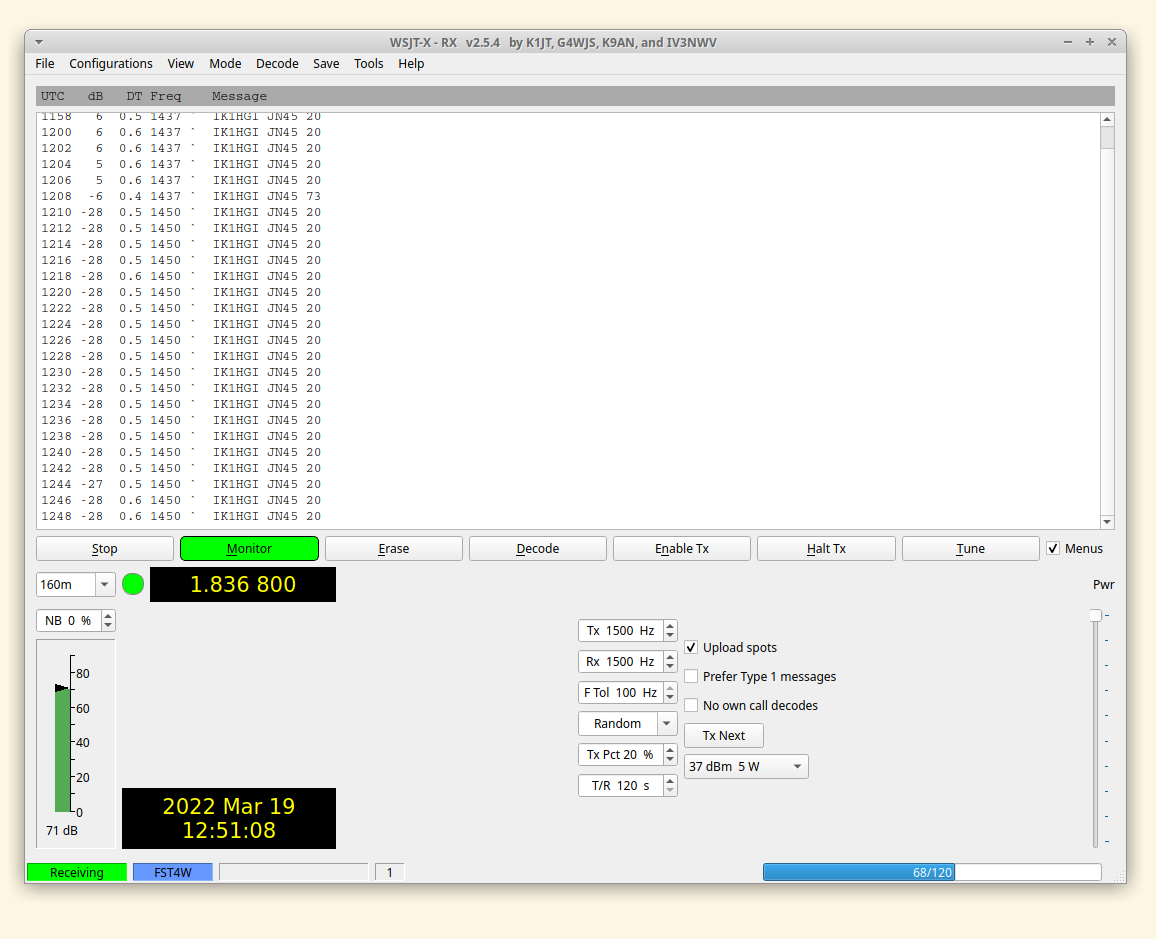Decrease Tx 1500 Hz frequency
1156x939 pixels.
click(x=670, y=635)
